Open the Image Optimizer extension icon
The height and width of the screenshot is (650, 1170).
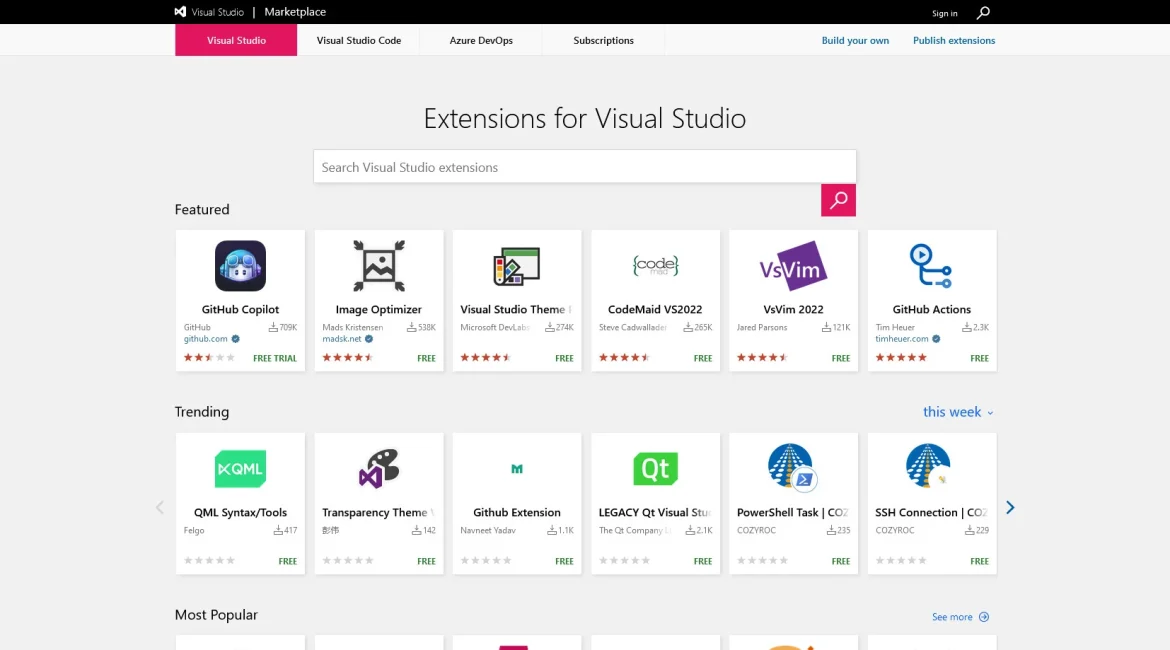pos(379,266)
